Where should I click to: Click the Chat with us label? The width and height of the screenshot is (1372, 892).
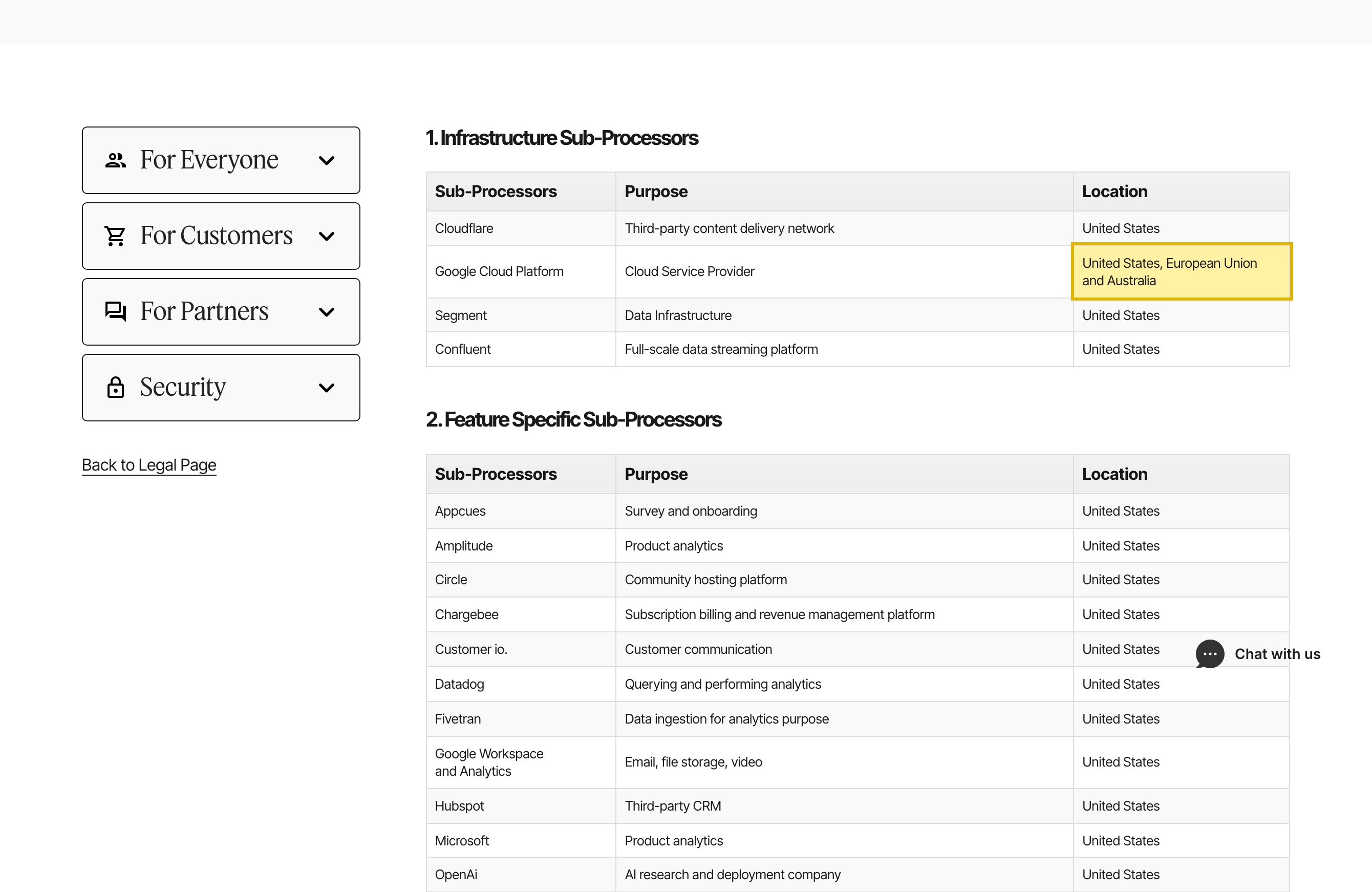tap(1277, 654)
